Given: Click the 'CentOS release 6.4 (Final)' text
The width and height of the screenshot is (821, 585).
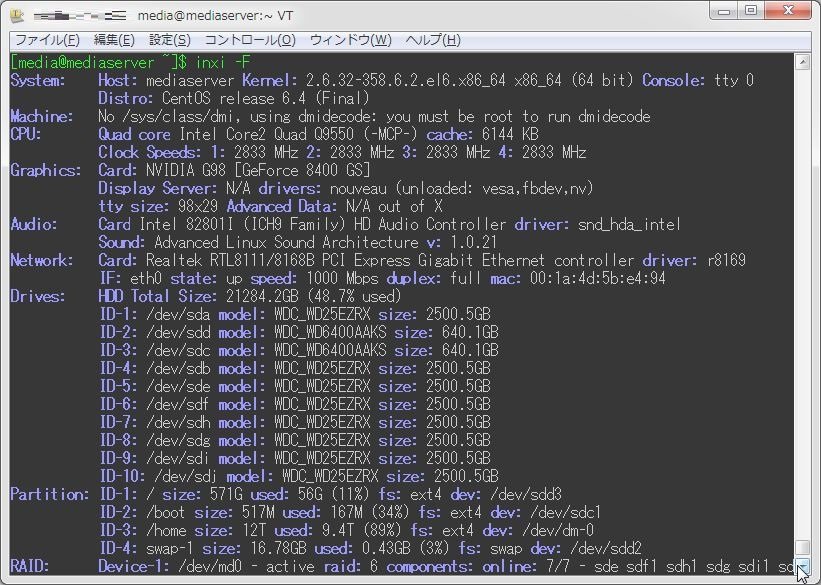Looking at the screenshot, I should (265, 98).
